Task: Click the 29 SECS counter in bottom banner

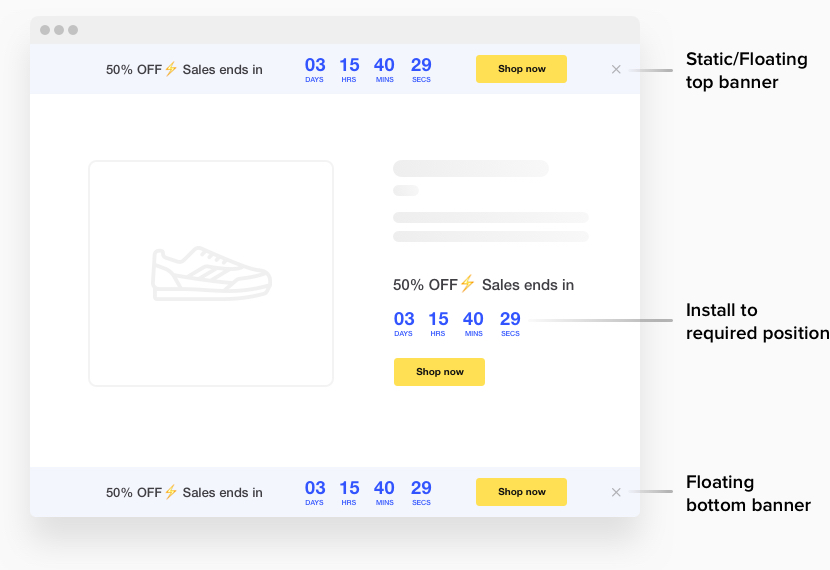Action: 421,492
